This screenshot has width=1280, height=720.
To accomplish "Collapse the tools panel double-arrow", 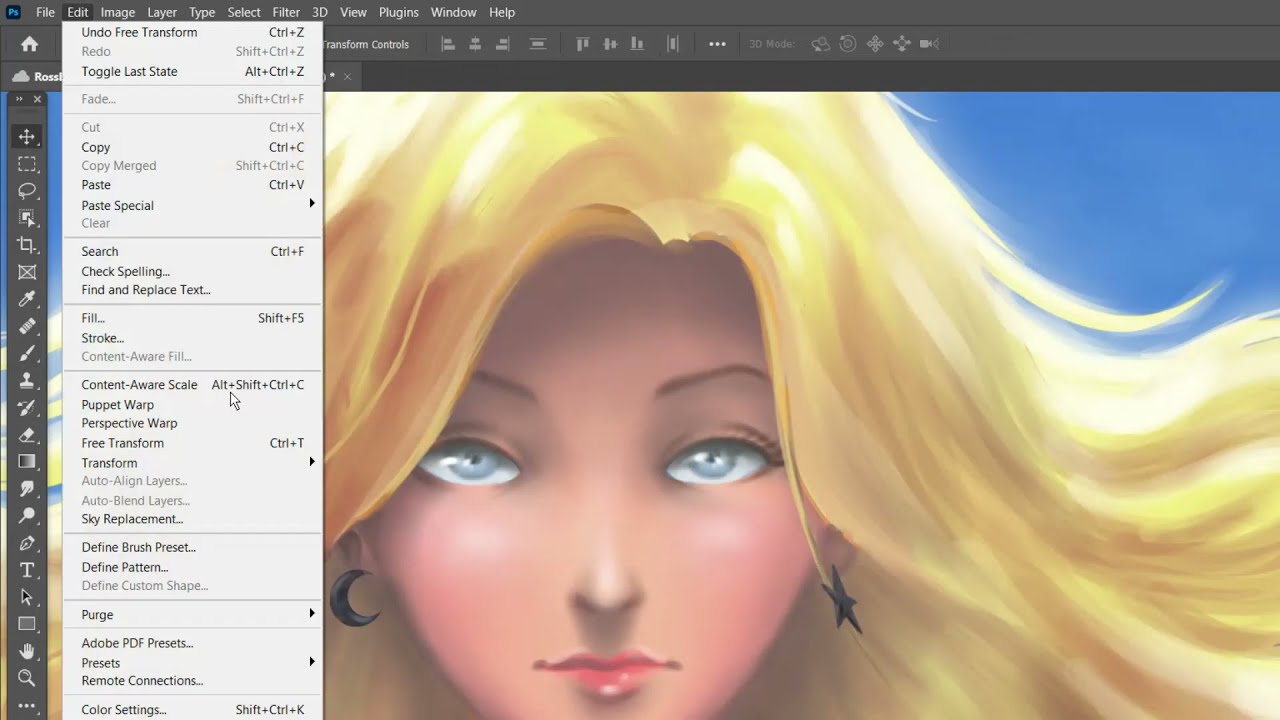I will [x=19, y=99].
